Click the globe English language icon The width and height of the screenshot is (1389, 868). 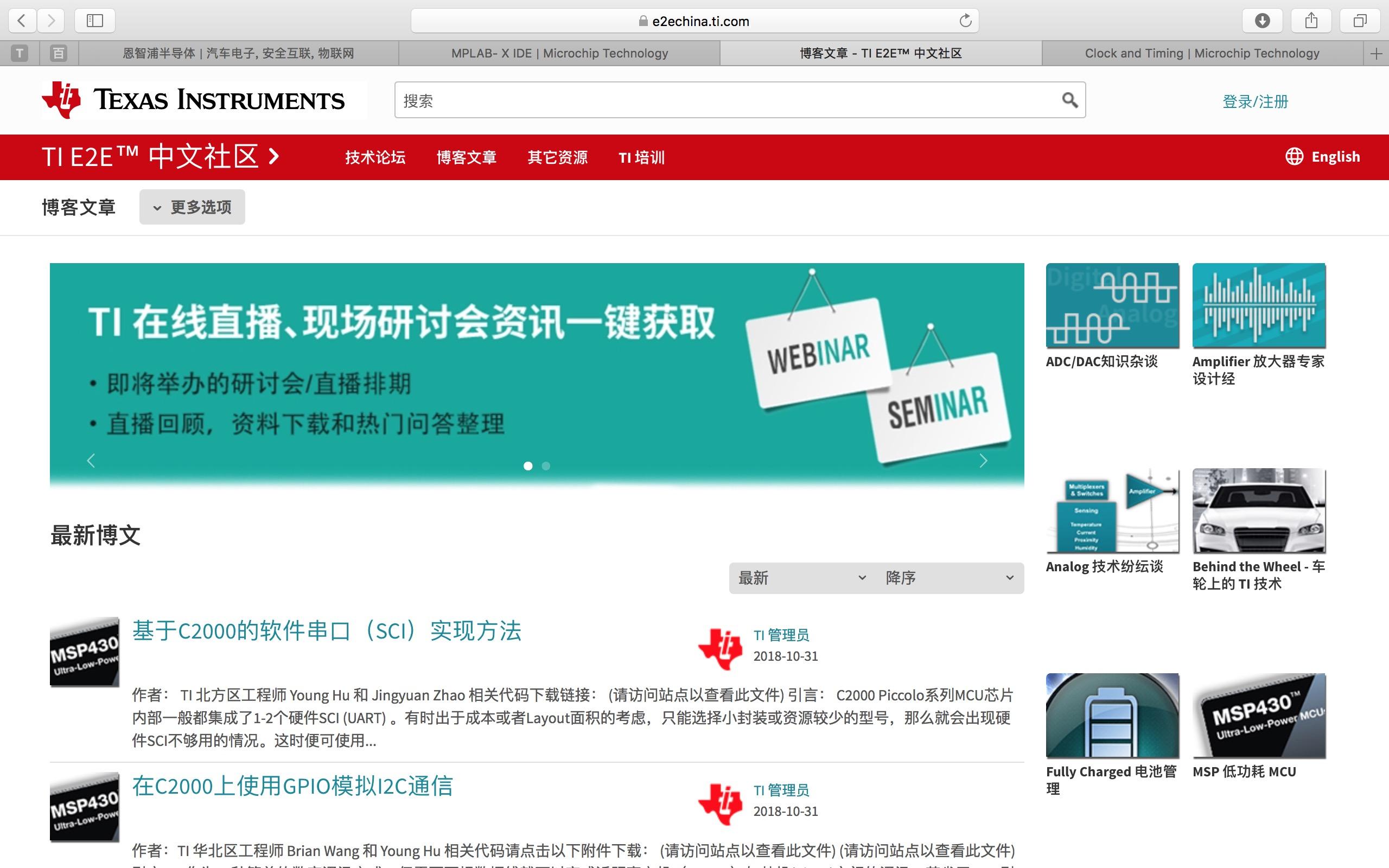click(1294, 157)
